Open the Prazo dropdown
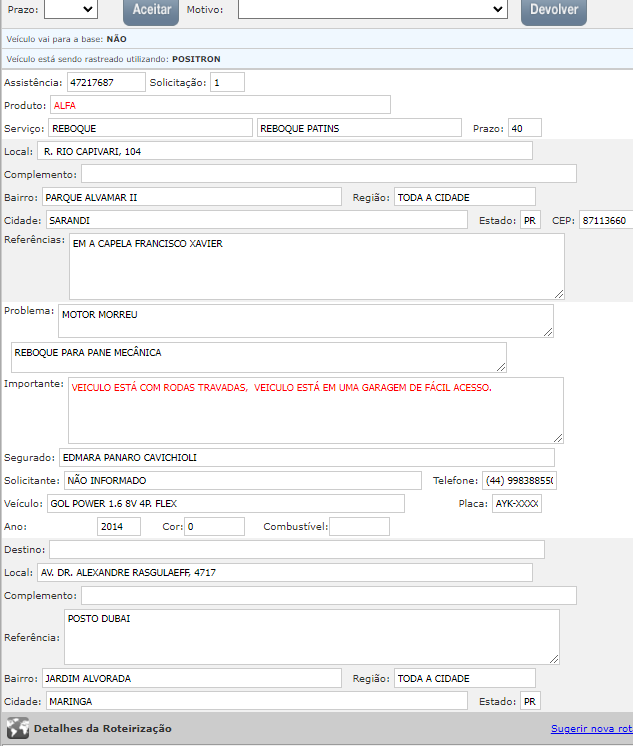This screenshot has width=633, height=746. tap(72, 10)
